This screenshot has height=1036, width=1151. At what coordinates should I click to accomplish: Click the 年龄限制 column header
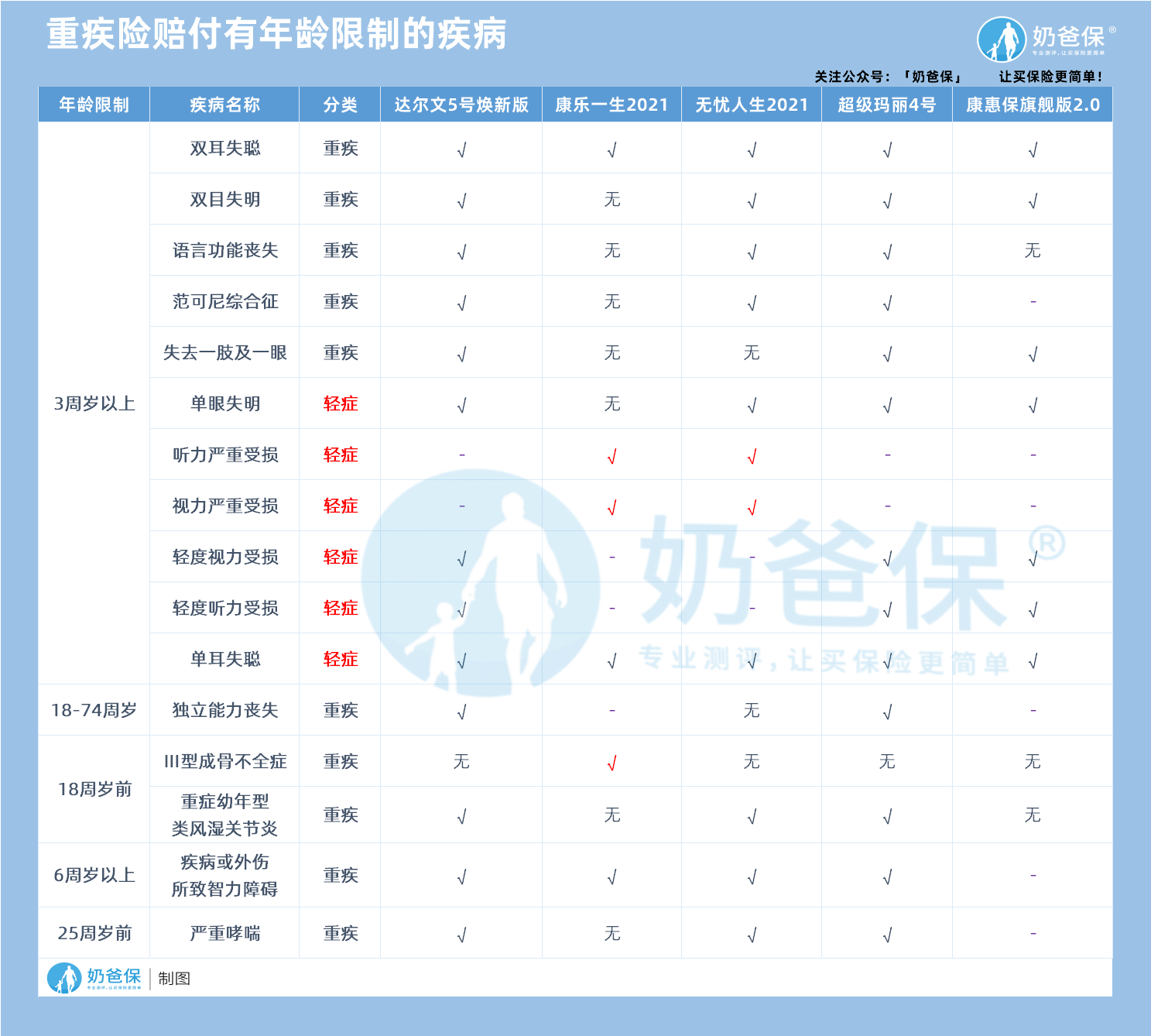click(x=94, y=105)
